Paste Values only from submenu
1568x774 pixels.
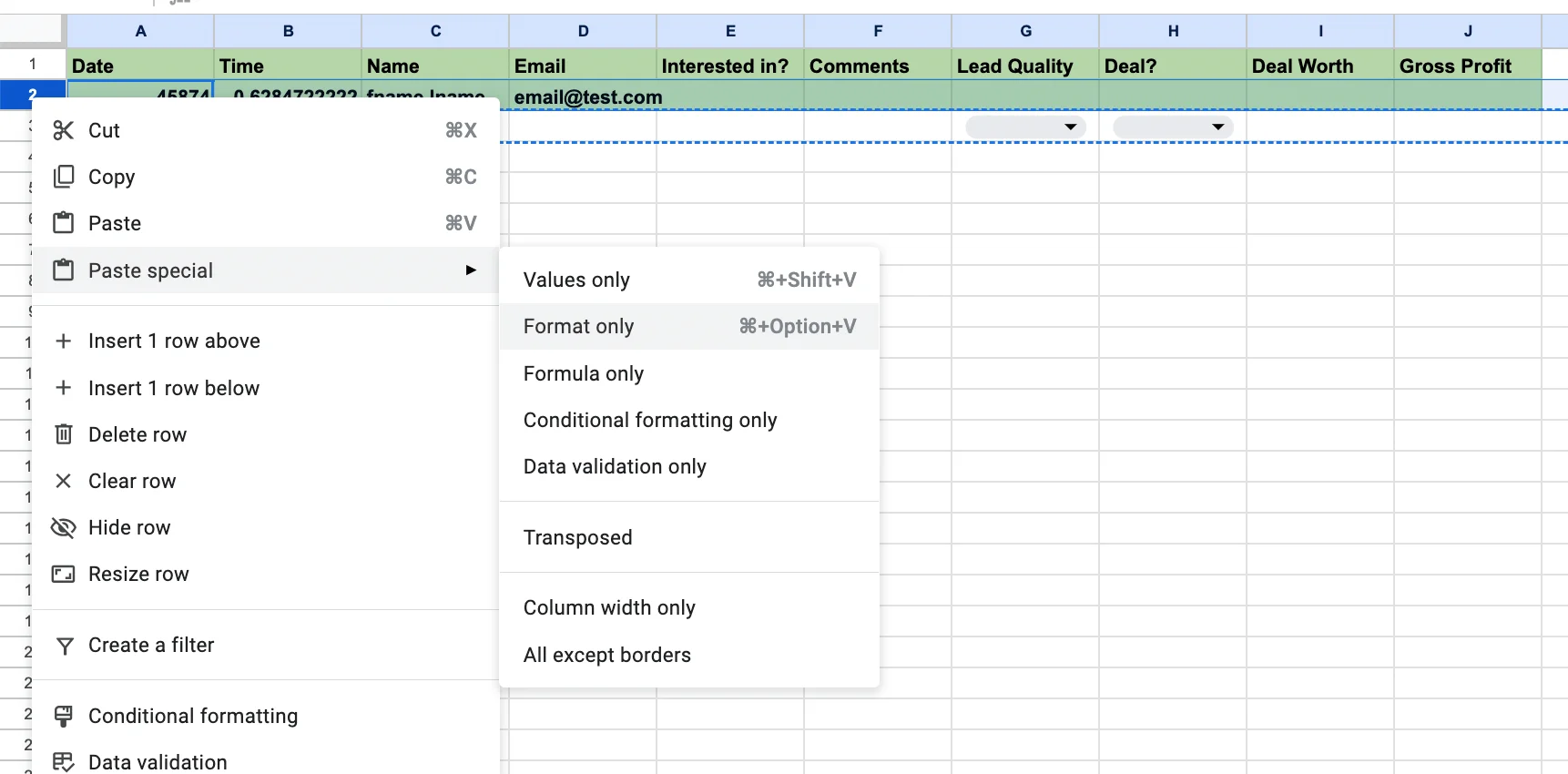(x=689, y=280)
